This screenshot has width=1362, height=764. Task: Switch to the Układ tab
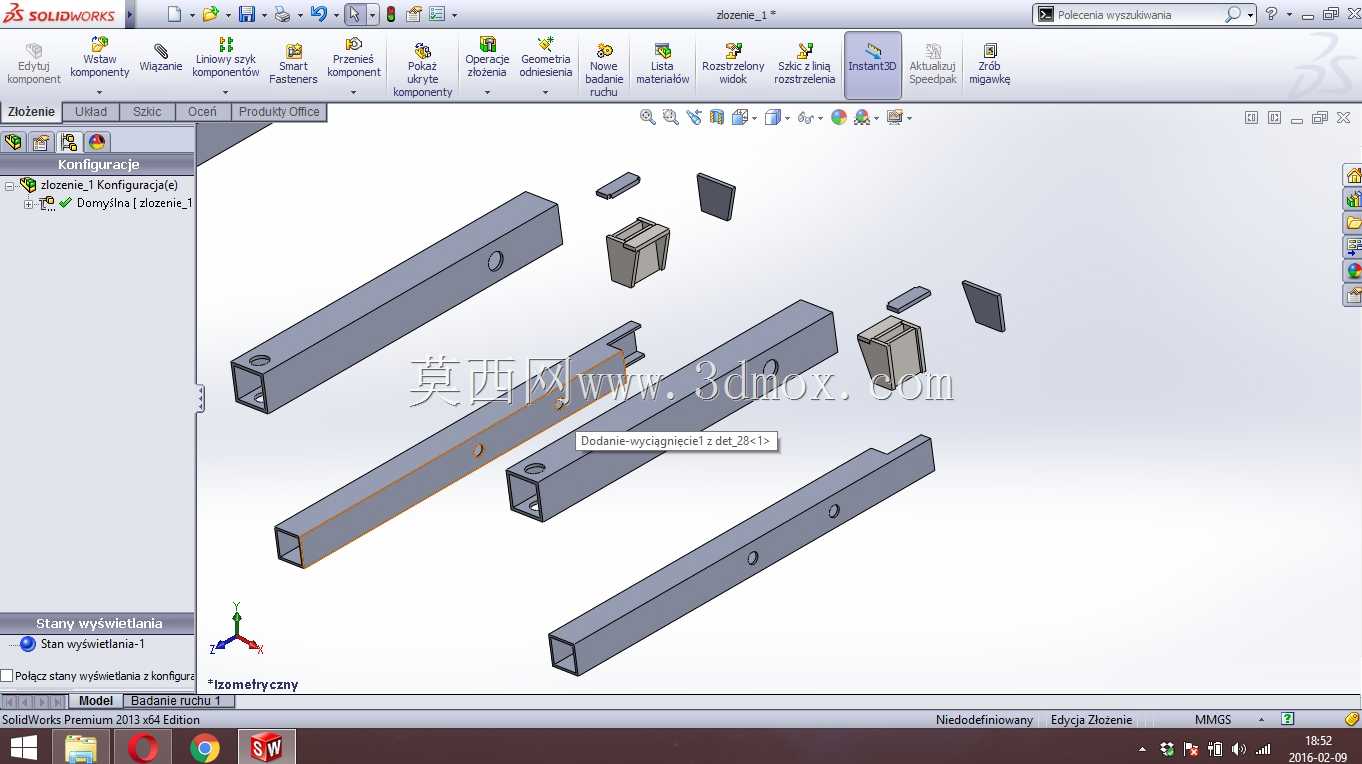point(91,112)
